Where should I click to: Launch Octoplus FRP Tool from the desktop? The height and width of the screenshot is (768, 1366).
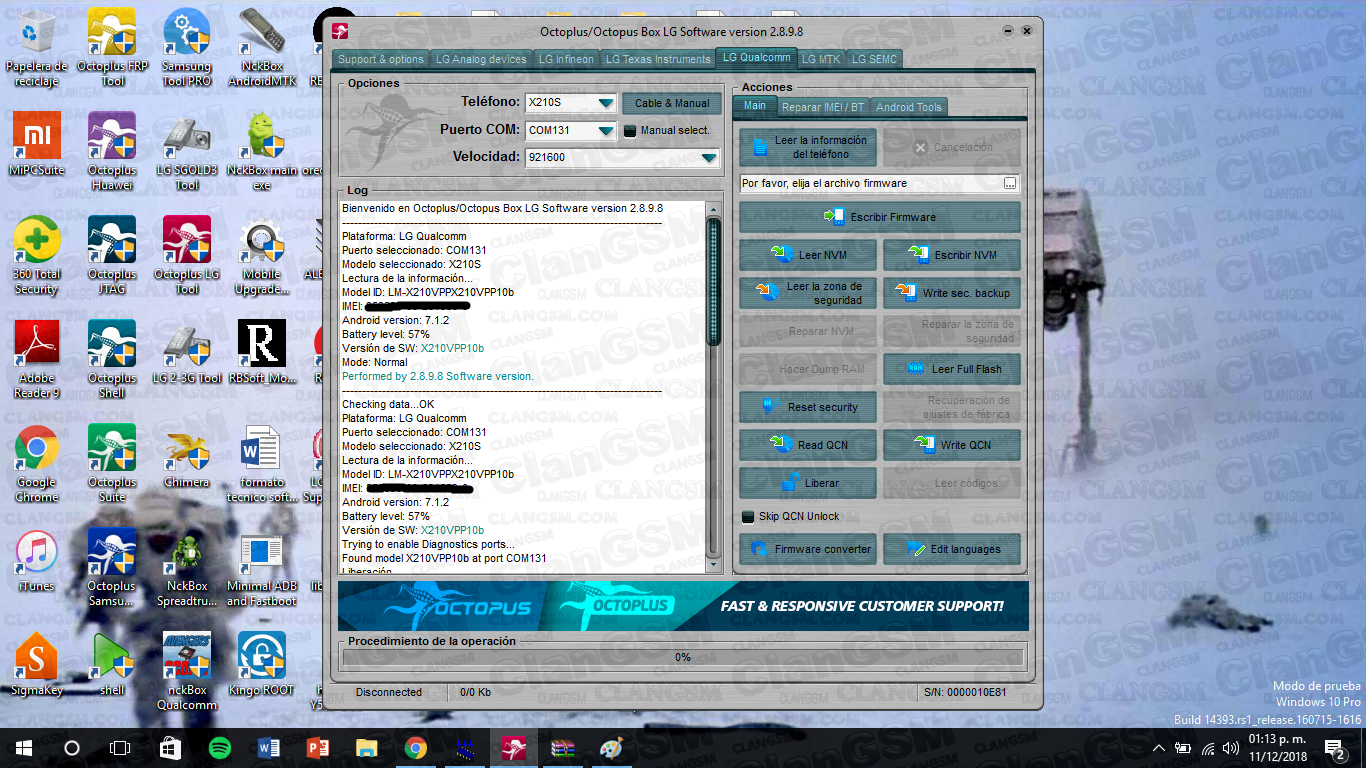[112, 47]
